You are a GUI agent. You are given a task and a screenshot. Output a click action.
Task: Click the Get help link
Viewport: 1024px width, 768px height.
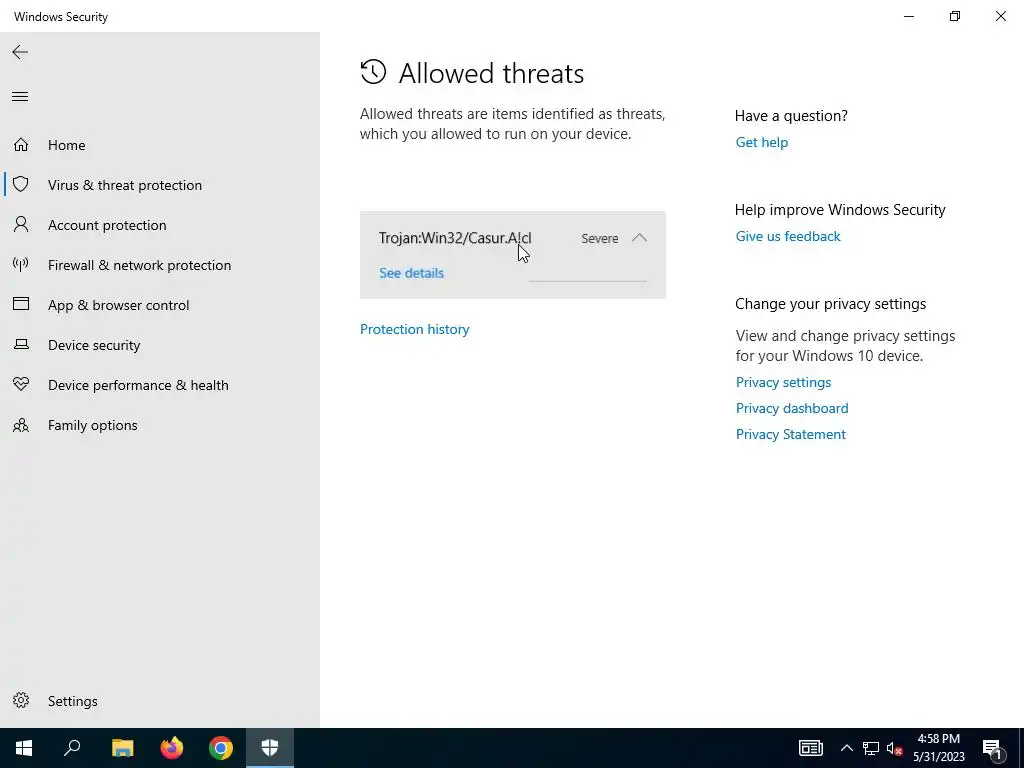pyautogui.click(x=761, y=142)
